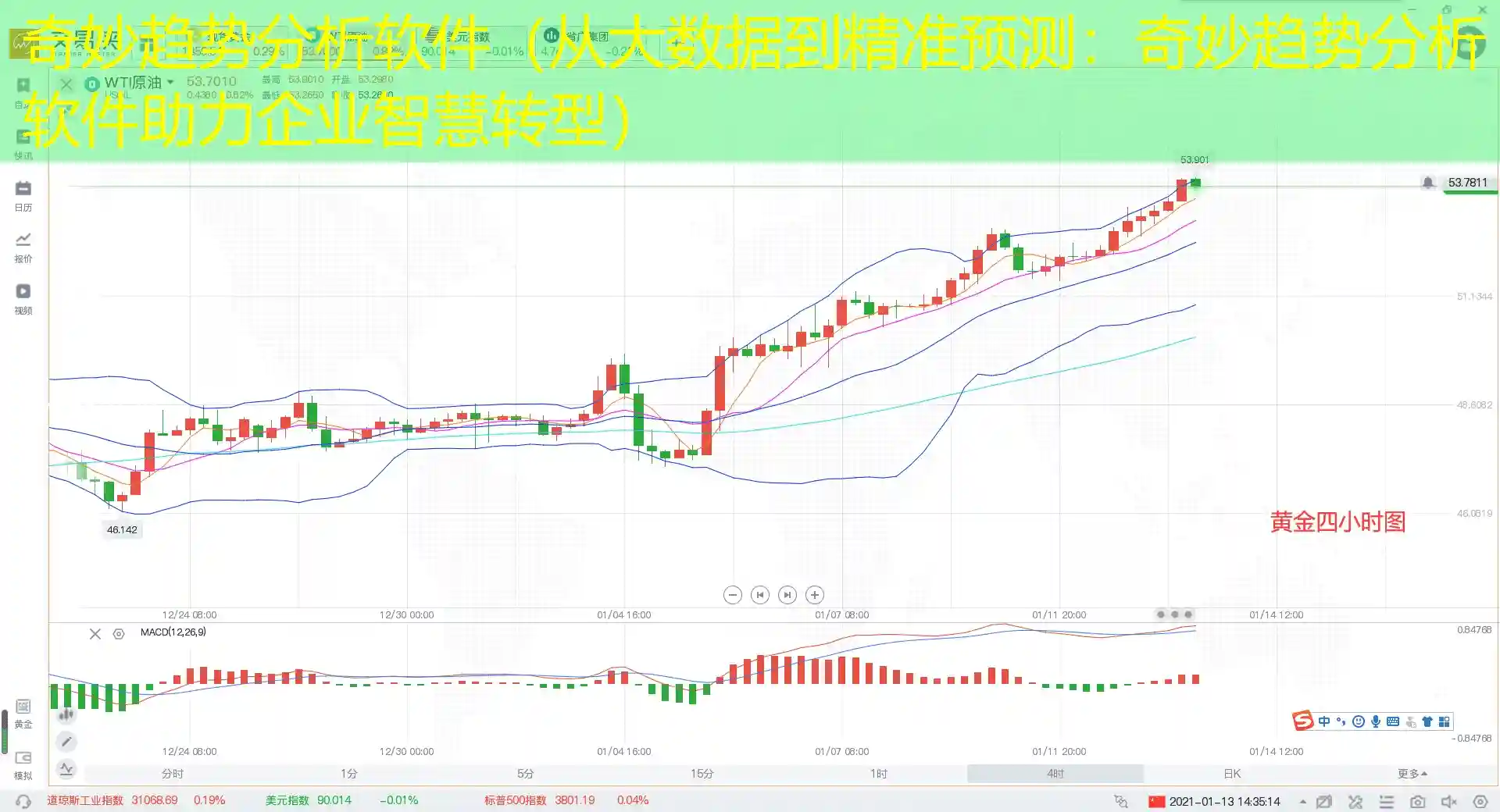Screen dimensions: 1500x812
Task: Click the Sogou voice microphone icon
Action: (1376, 721)
